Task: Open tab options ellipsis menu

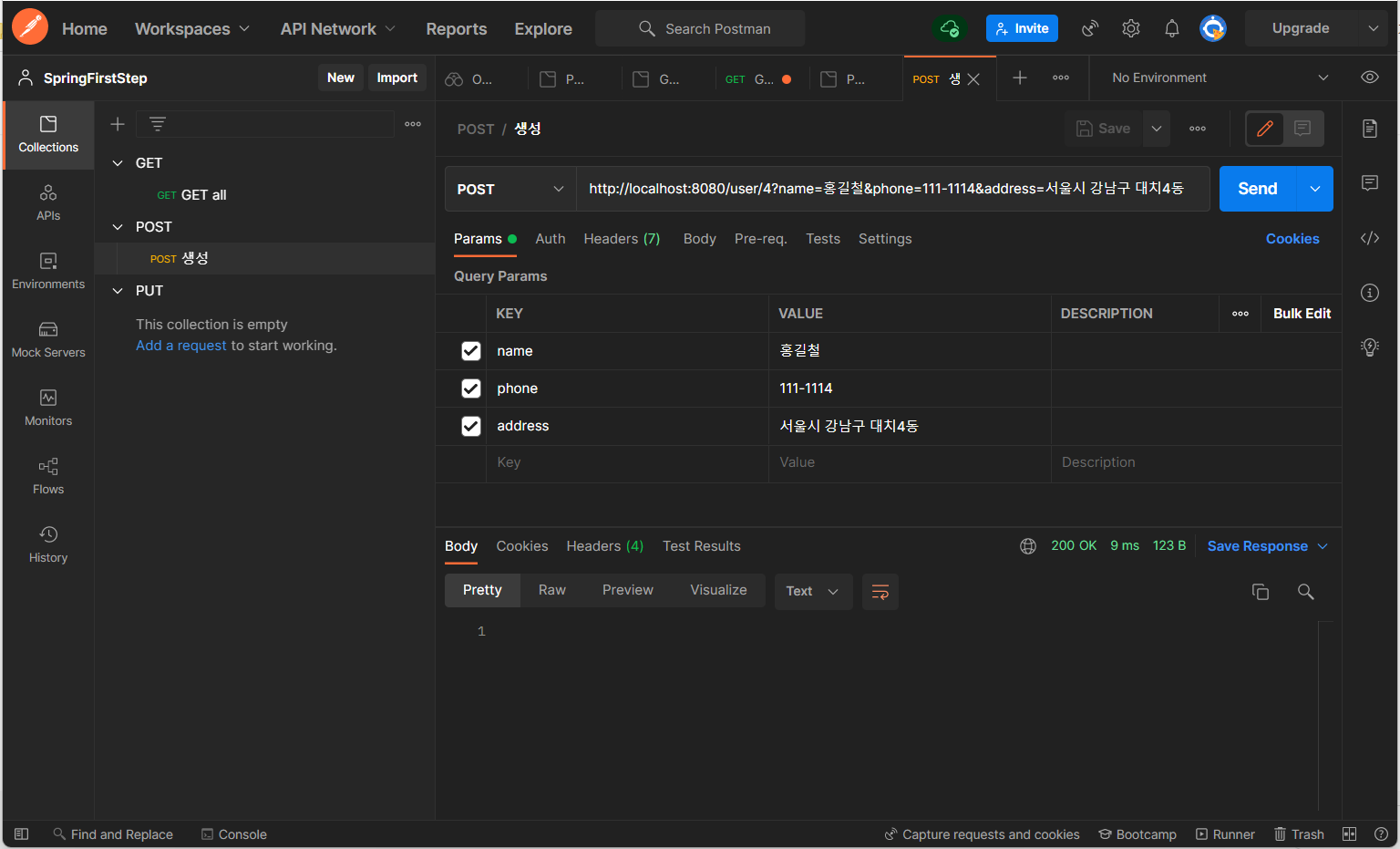Action: (x=1061, y=78)
